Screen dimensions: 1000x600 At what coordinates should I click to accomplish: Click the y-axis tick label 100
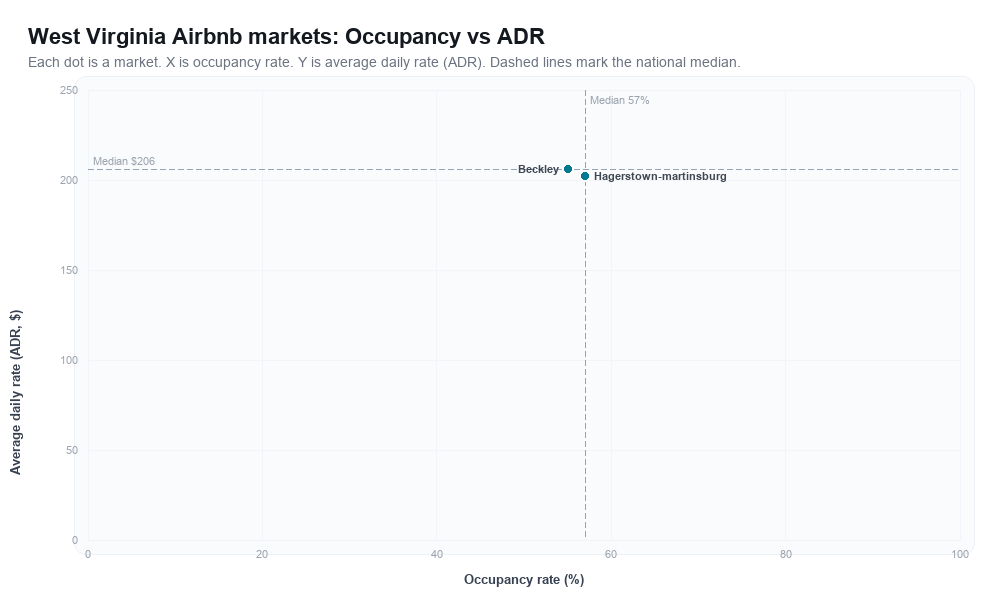69,360
